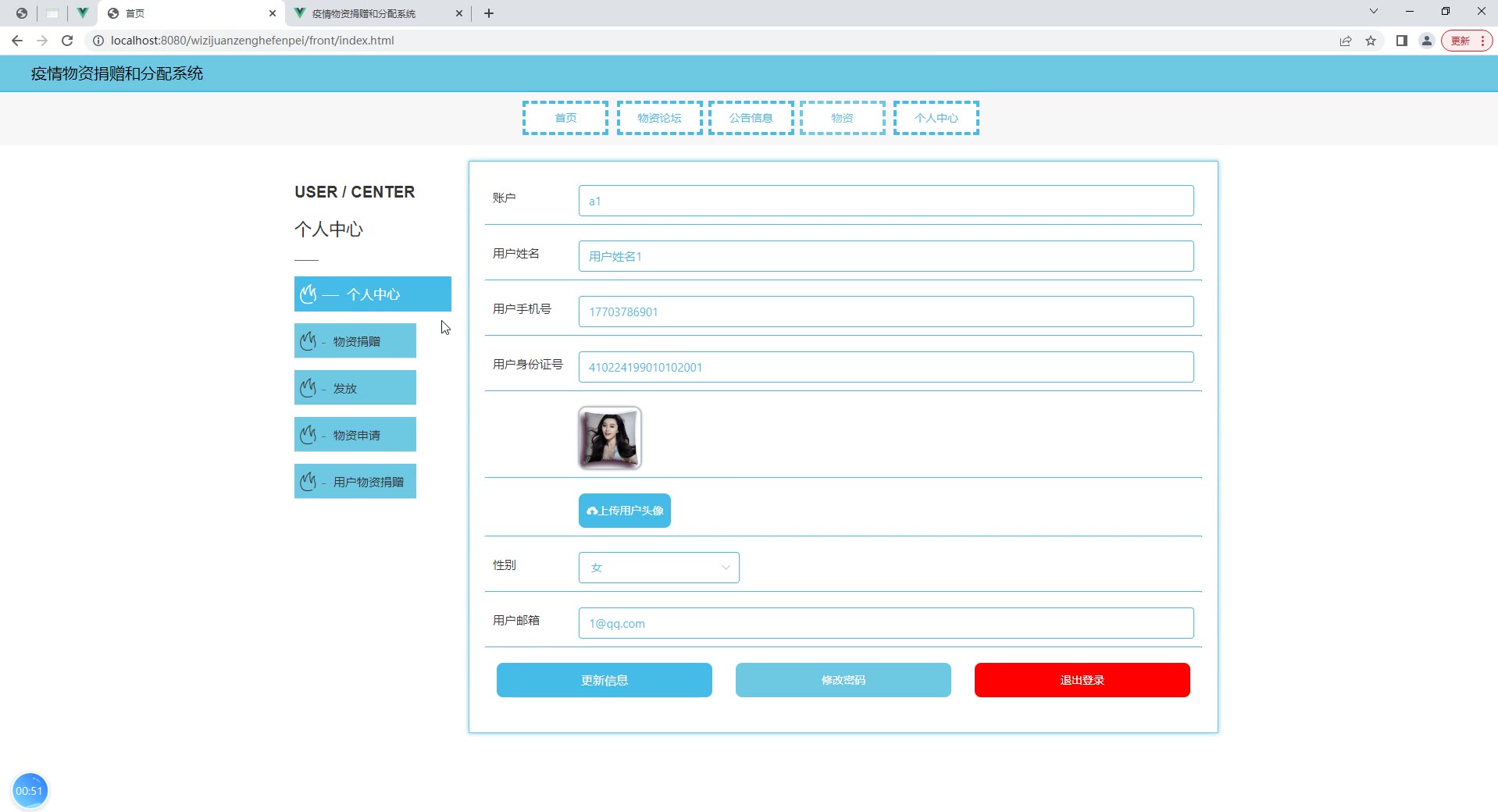Open the 性别 gender dropdown
Screen dimensions: 1498x812
[x=658, y=568]
